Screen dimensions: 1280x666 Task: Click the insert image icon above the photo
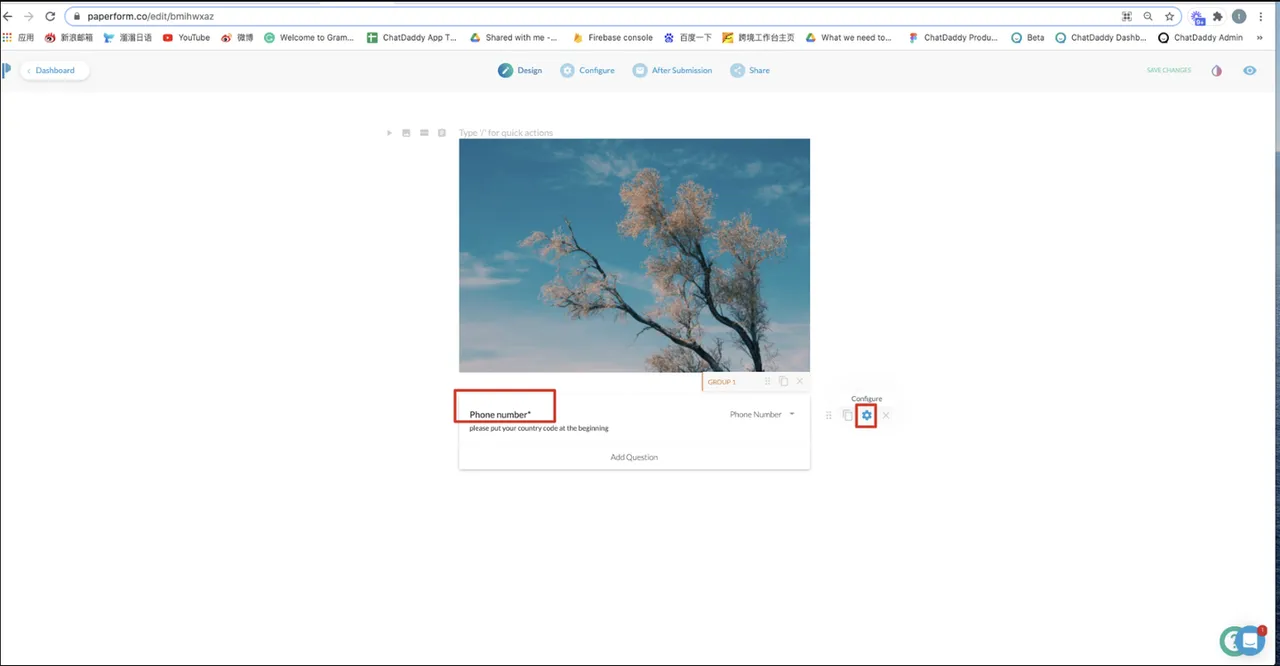tap(406, 133)
